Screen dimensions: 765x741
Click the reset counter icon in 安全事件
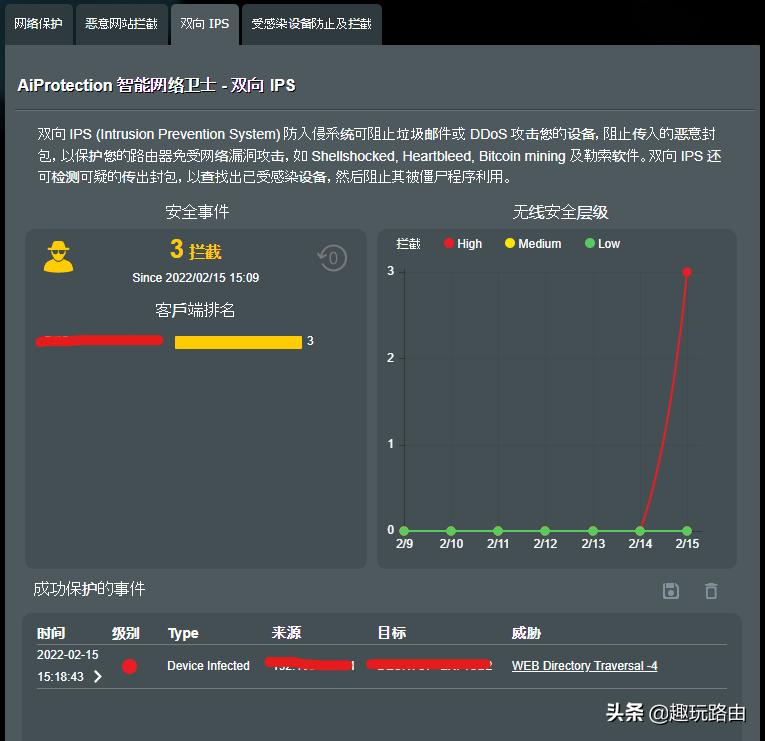point(332,258)
